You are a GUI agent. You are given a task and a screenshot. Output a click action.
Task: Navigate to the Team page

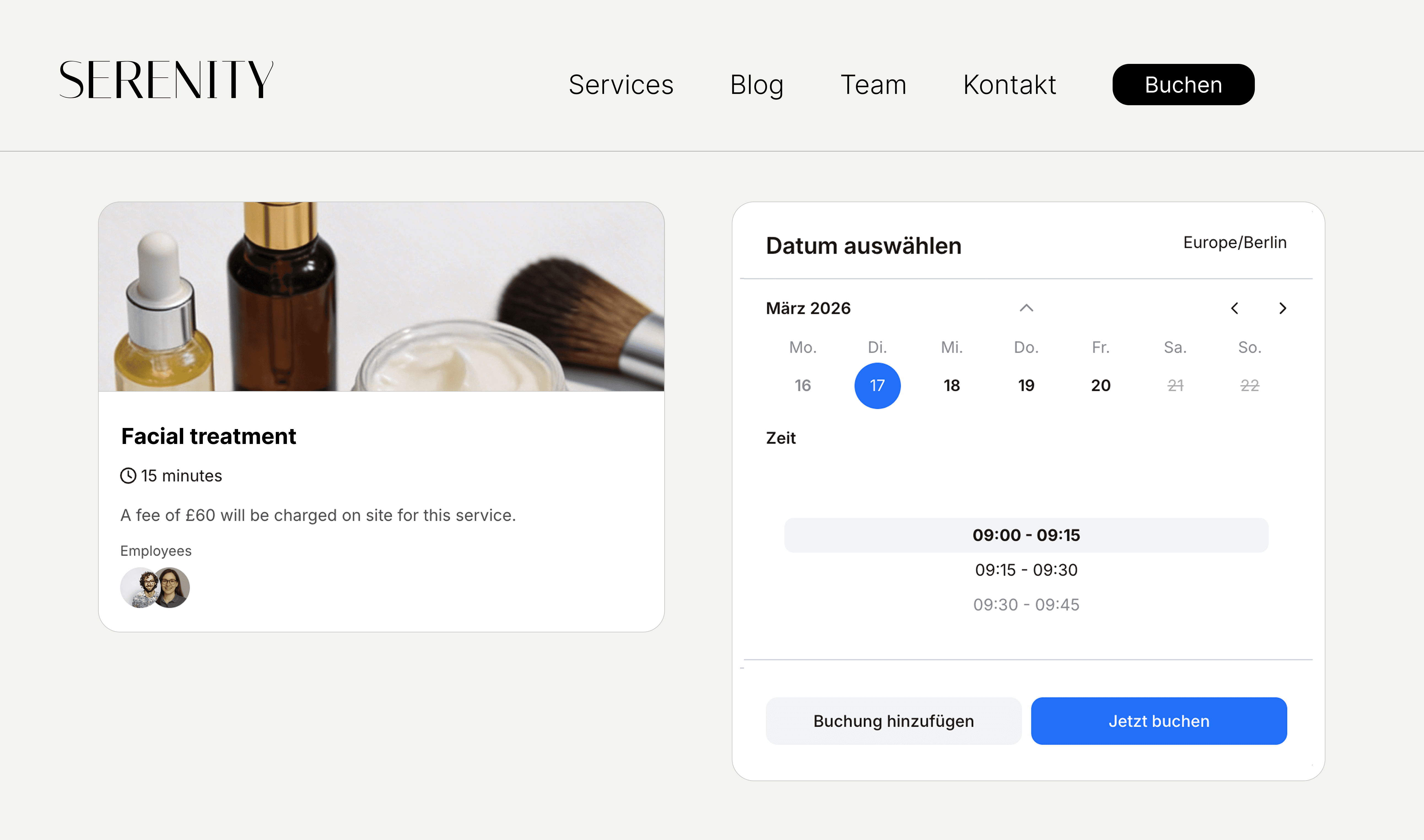(x=873, y=85)
